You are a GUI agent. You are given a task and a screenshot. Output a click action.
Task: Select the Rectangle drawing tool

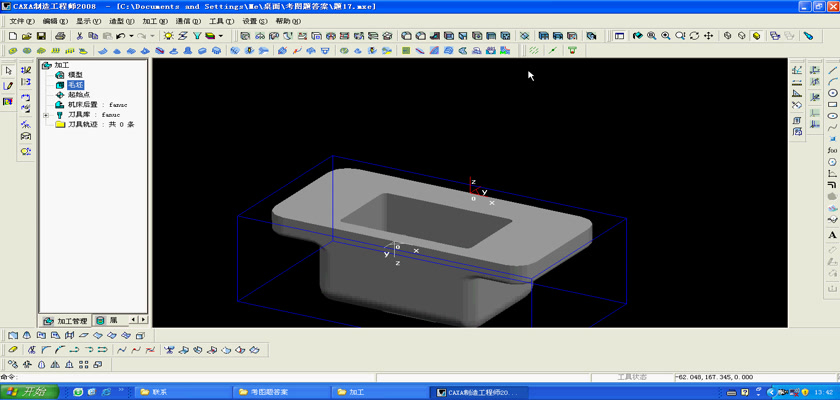click(x=832, y=104)
